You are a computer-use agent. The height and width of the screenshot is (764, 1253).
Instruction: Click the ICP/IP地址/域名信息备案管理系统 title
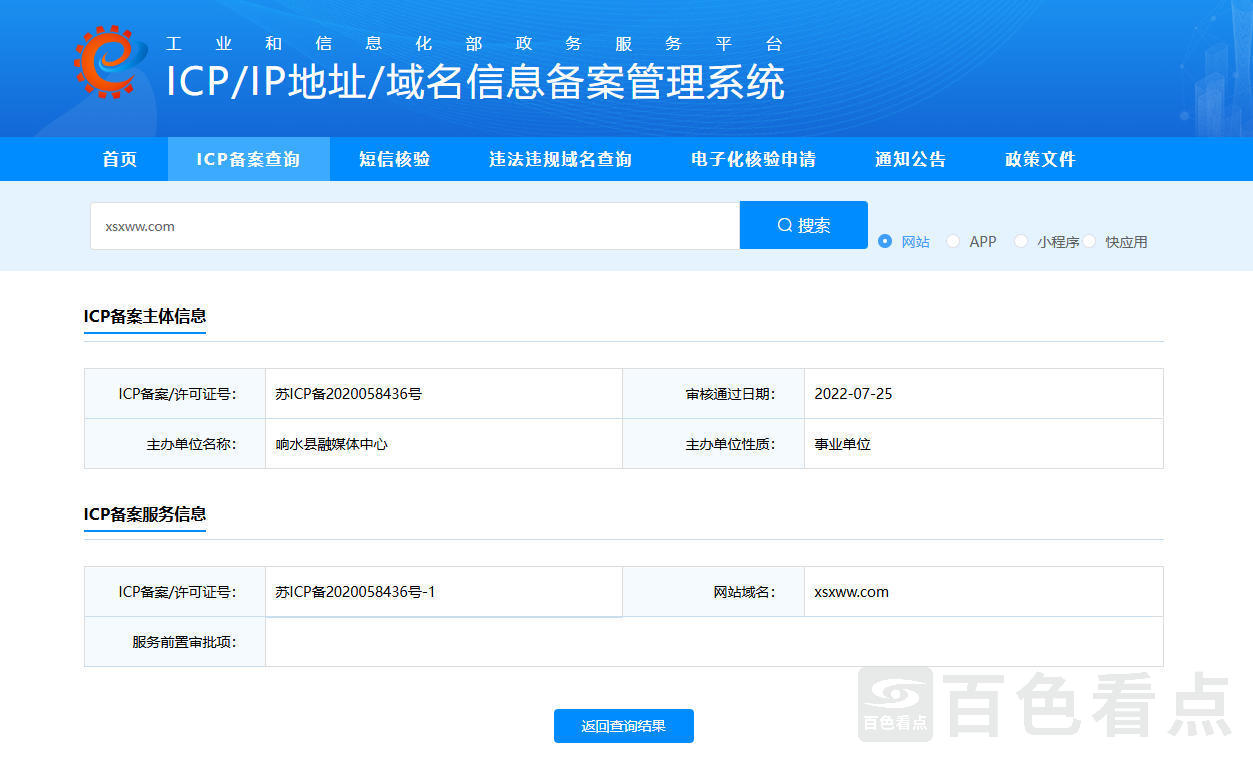[x=475, y=82]
